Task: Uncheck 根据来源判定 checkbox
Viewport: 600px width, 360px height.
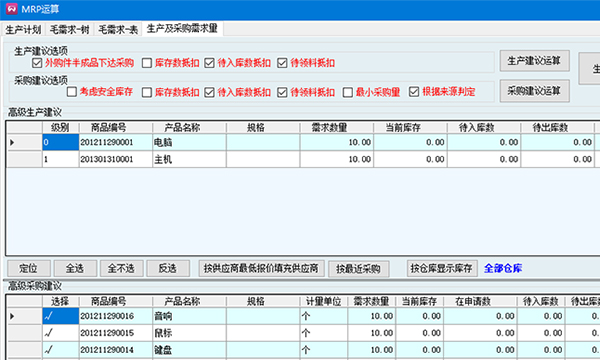Action: (414, 92)
